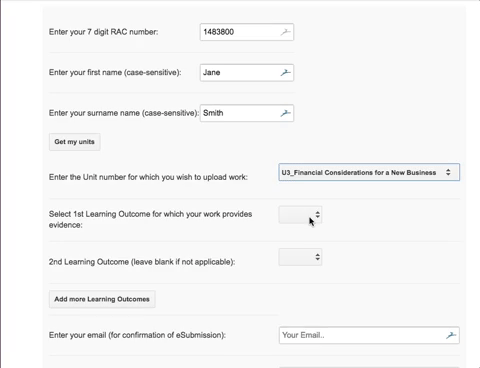This screenshot has height=368, width=480.
Task: Focus the first name field containing Jane
Action: coord(247,72)
